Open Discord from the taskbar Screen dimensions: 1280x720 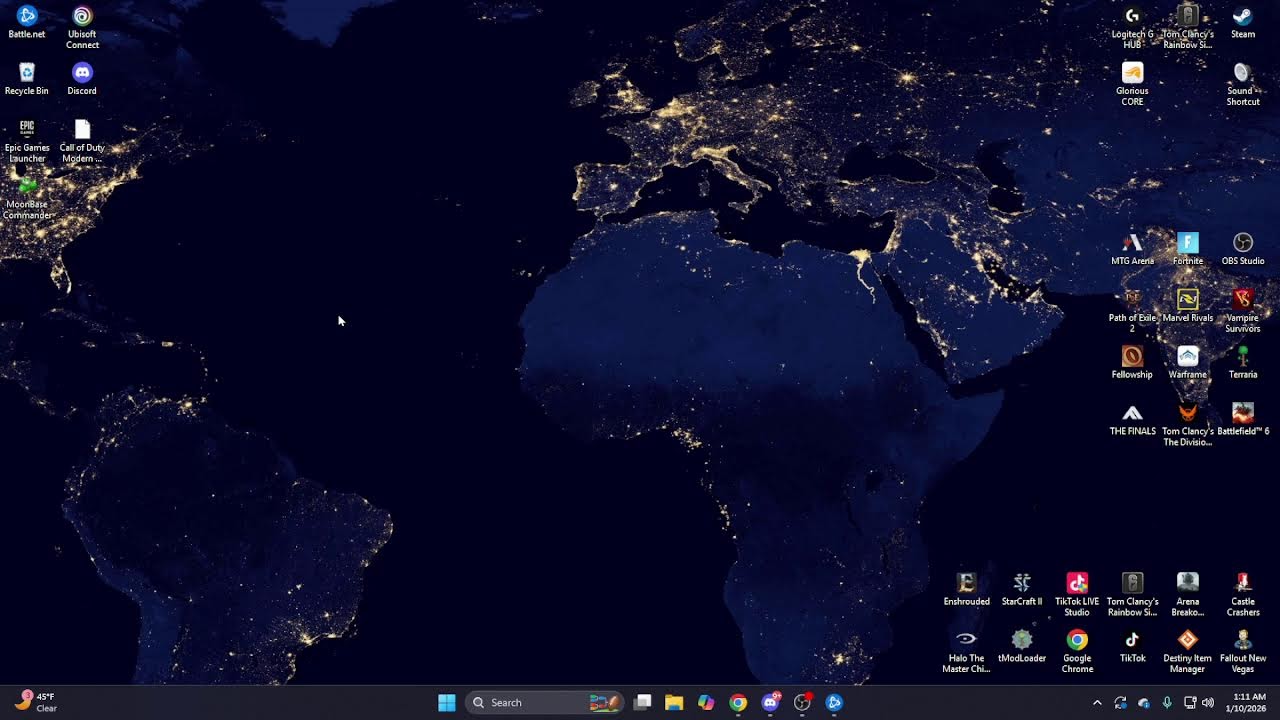pyautogui.click(x=770, y=703)
